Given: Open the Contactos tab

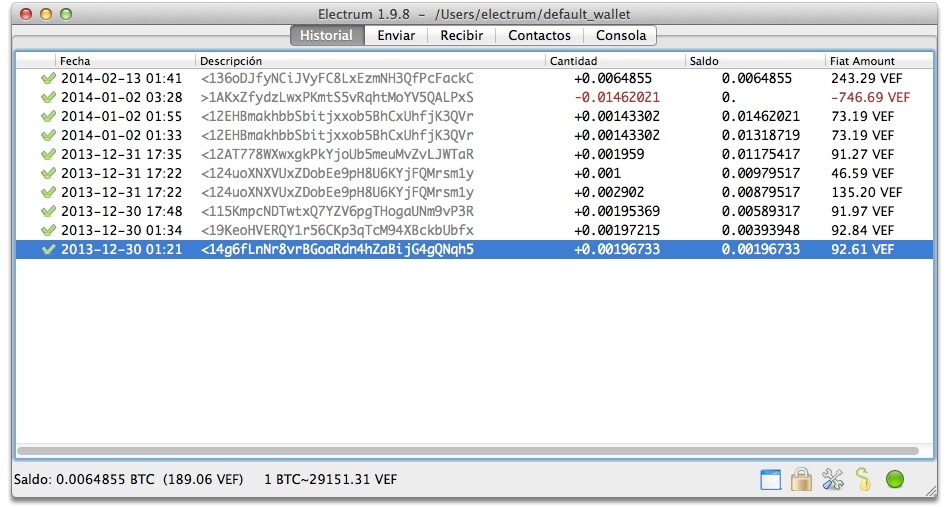Looking at the screenshot, I should [x=539, y=35].
